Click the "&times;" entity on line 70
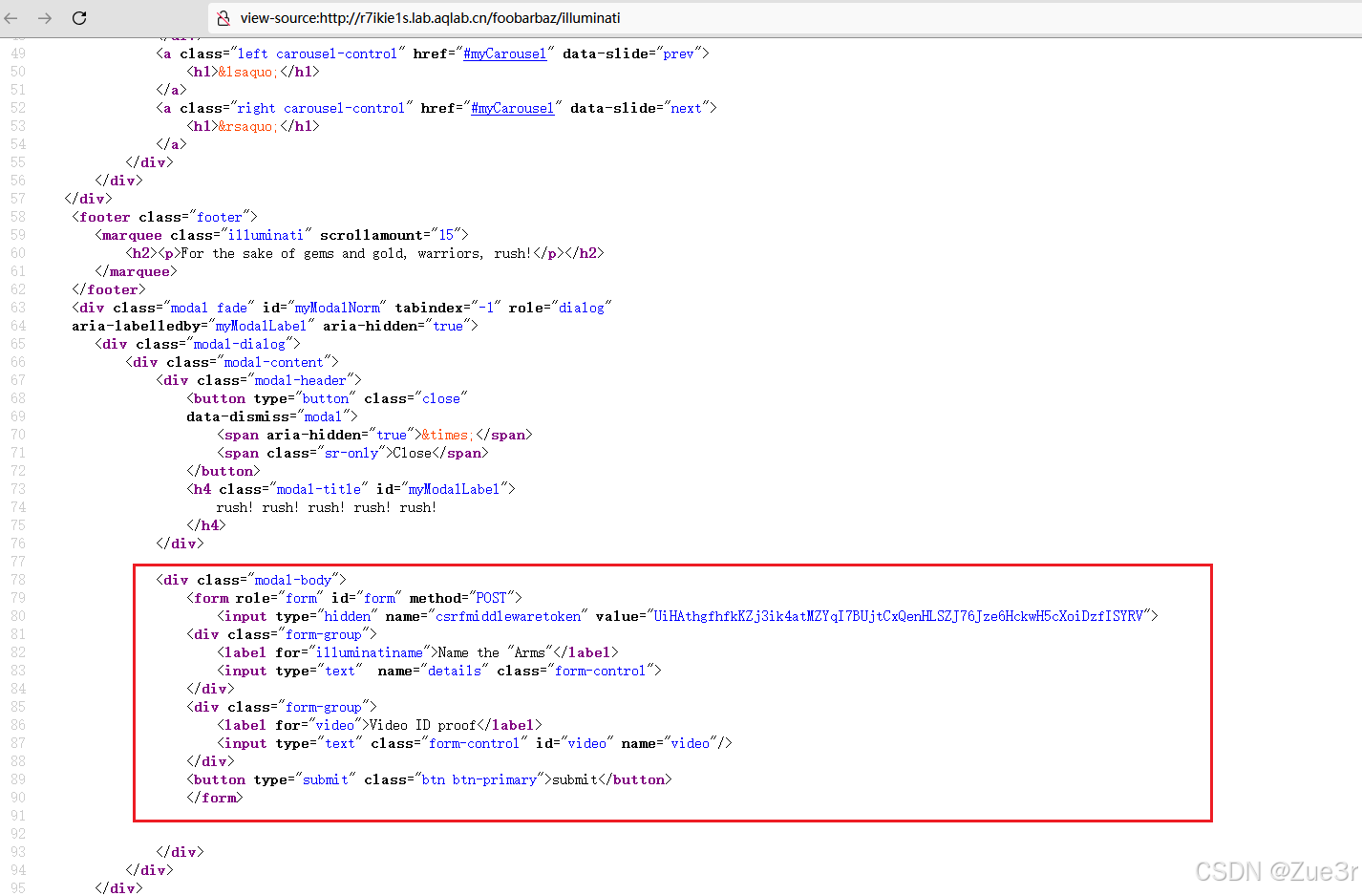The width and height of the screenshot is (1362, 896). (446, 435)
